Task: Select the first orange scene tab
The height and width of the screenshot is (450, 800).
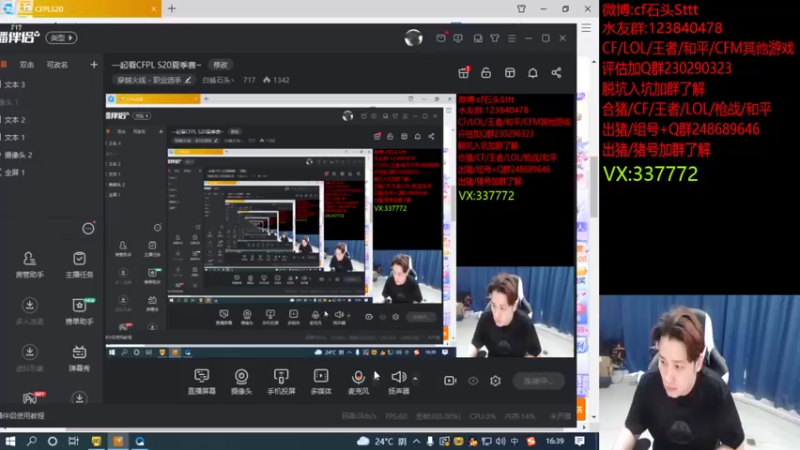Action: pos(3,65)
